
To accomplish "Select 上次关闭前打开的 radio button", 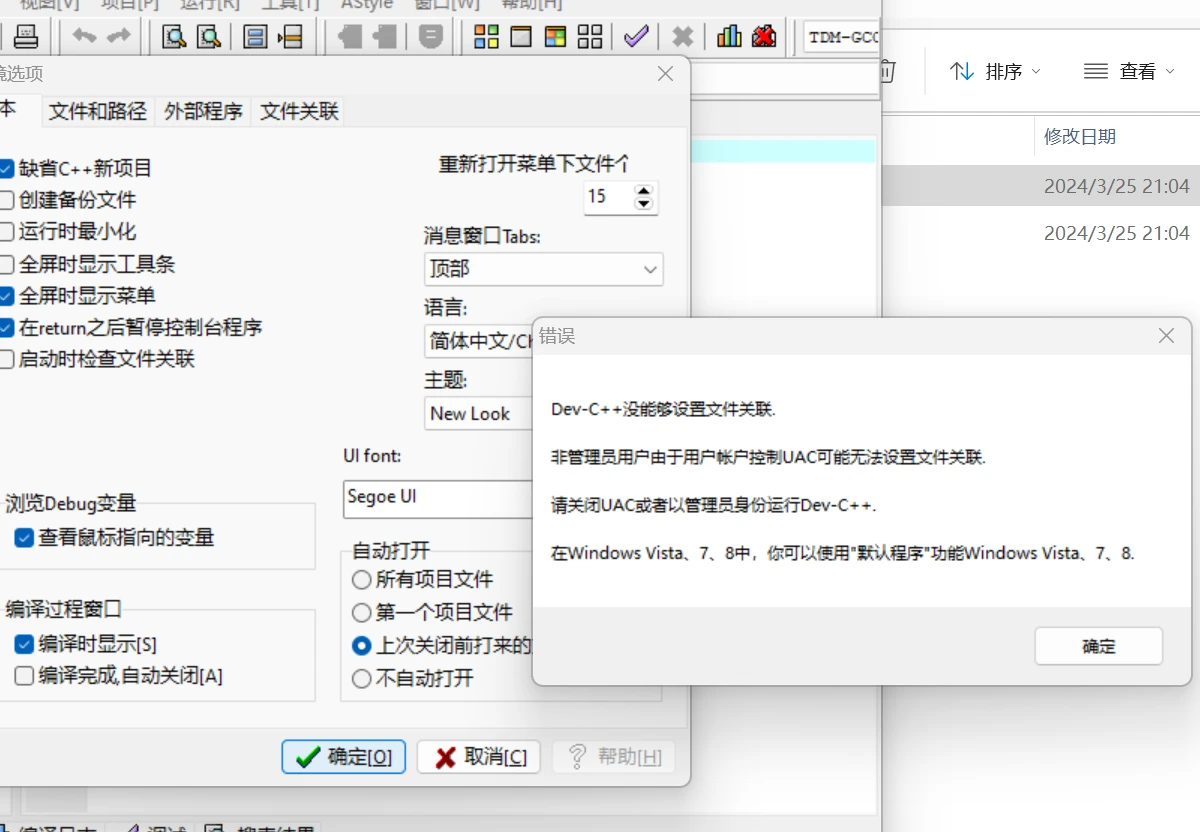I will pos(361,645).
